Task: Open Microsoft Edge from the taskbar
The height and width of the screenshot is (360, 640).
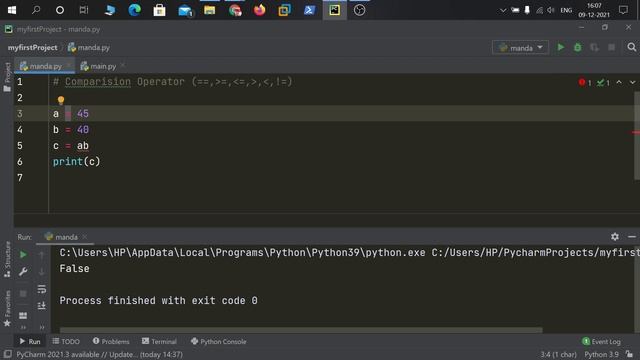Action: pyautogui.click(x=134, y=10)
